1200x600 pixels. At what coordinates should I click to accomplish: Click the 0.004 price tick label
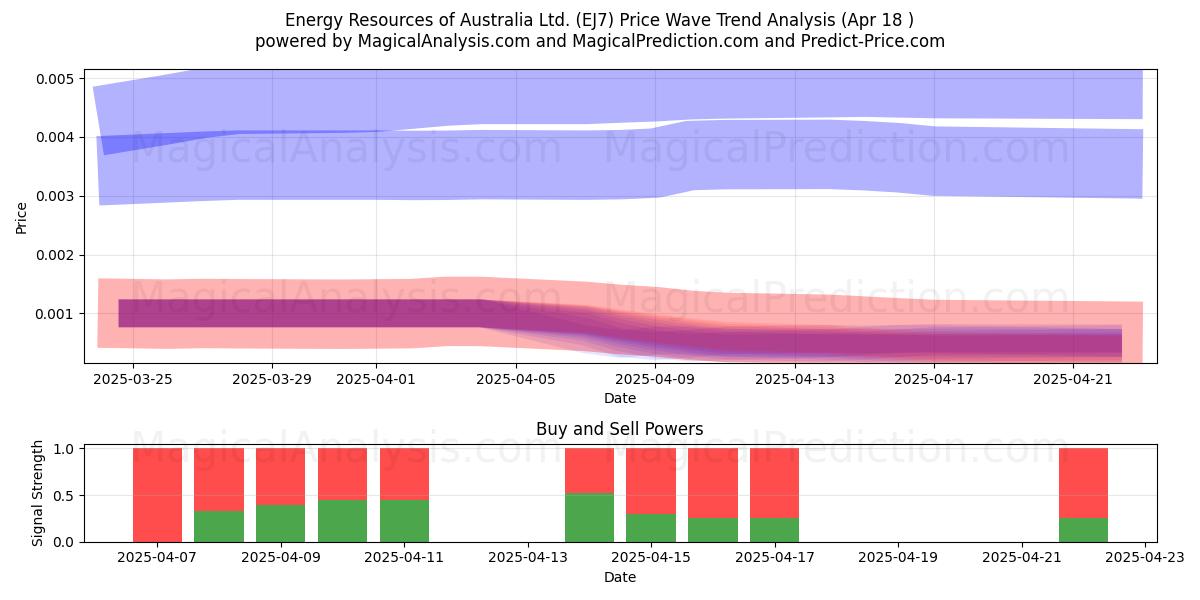pos(57,138)
